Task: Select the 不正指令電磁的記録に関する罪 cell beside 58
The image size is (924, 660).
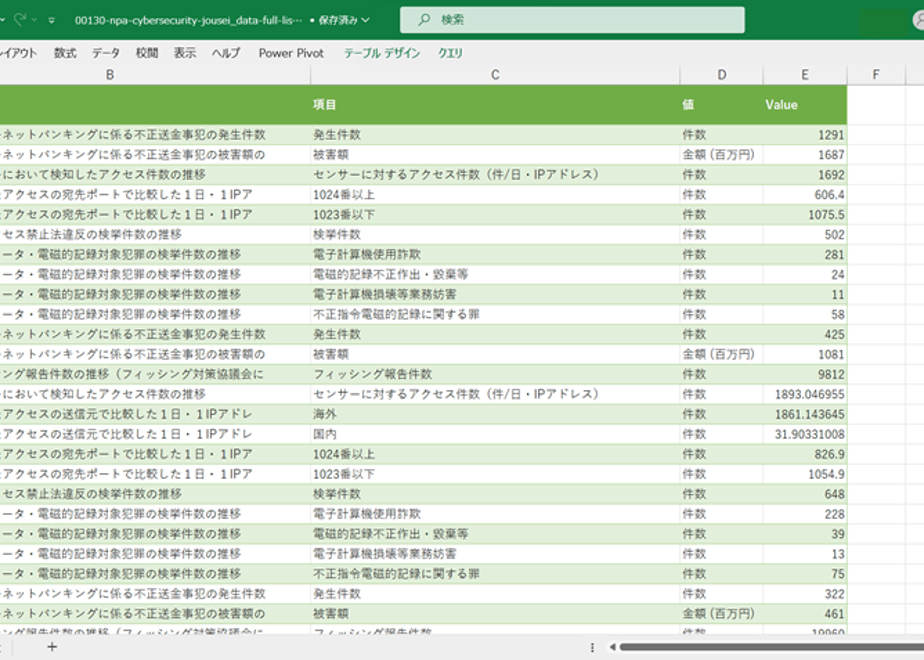Action: click(x=495, y=315)
